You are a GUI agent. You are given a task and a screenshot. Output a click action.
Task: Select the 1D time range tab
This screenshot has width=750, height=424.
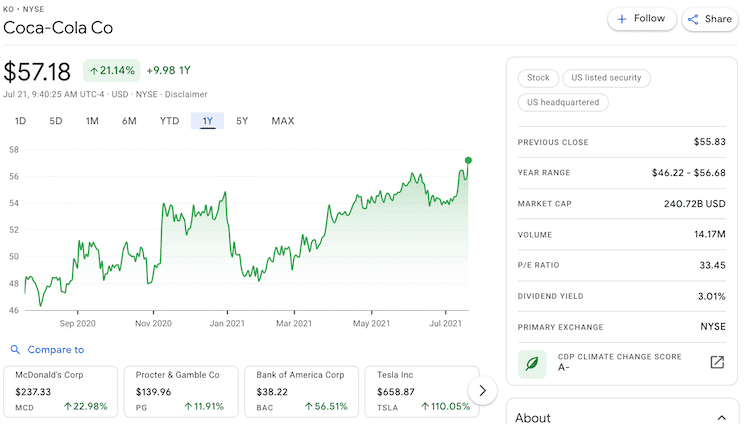point(20,121)
